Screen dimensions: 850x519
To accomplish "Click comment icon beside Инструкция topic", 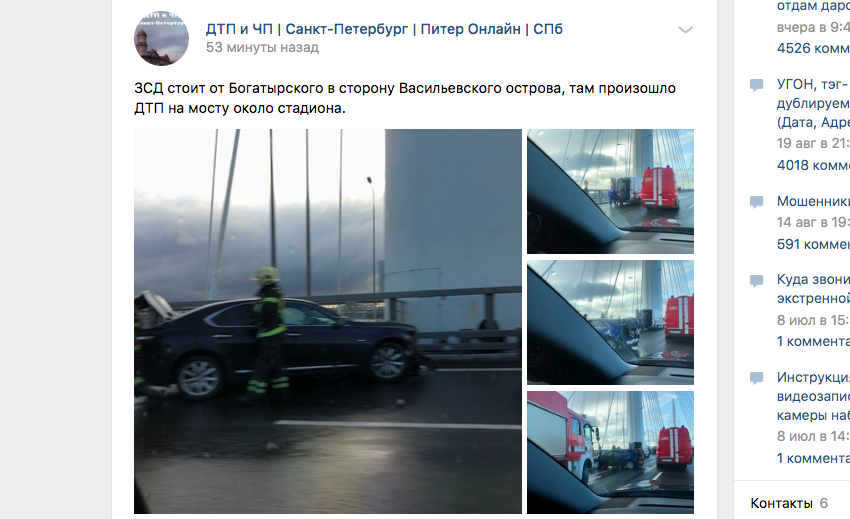I will point(756,378).
